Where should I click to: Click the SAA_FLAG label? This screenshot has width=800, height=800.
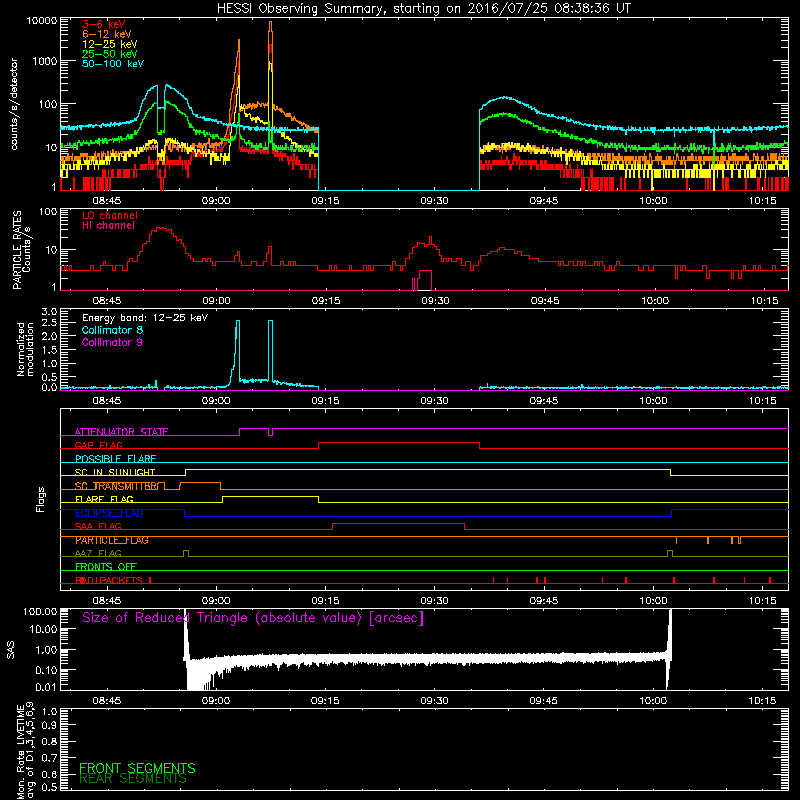(98, 527)
